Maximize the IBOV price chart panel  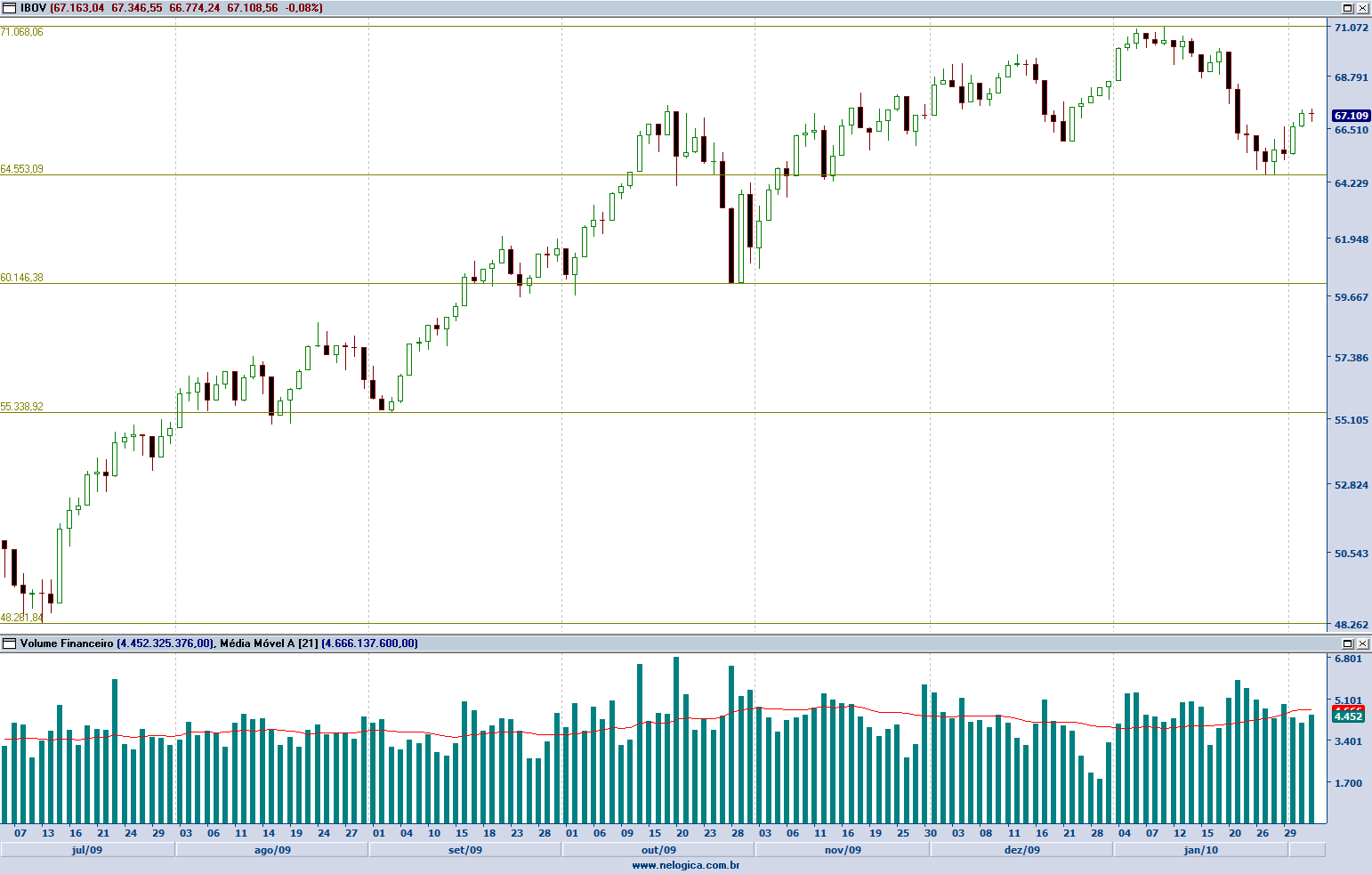[x=1348, y=8]
